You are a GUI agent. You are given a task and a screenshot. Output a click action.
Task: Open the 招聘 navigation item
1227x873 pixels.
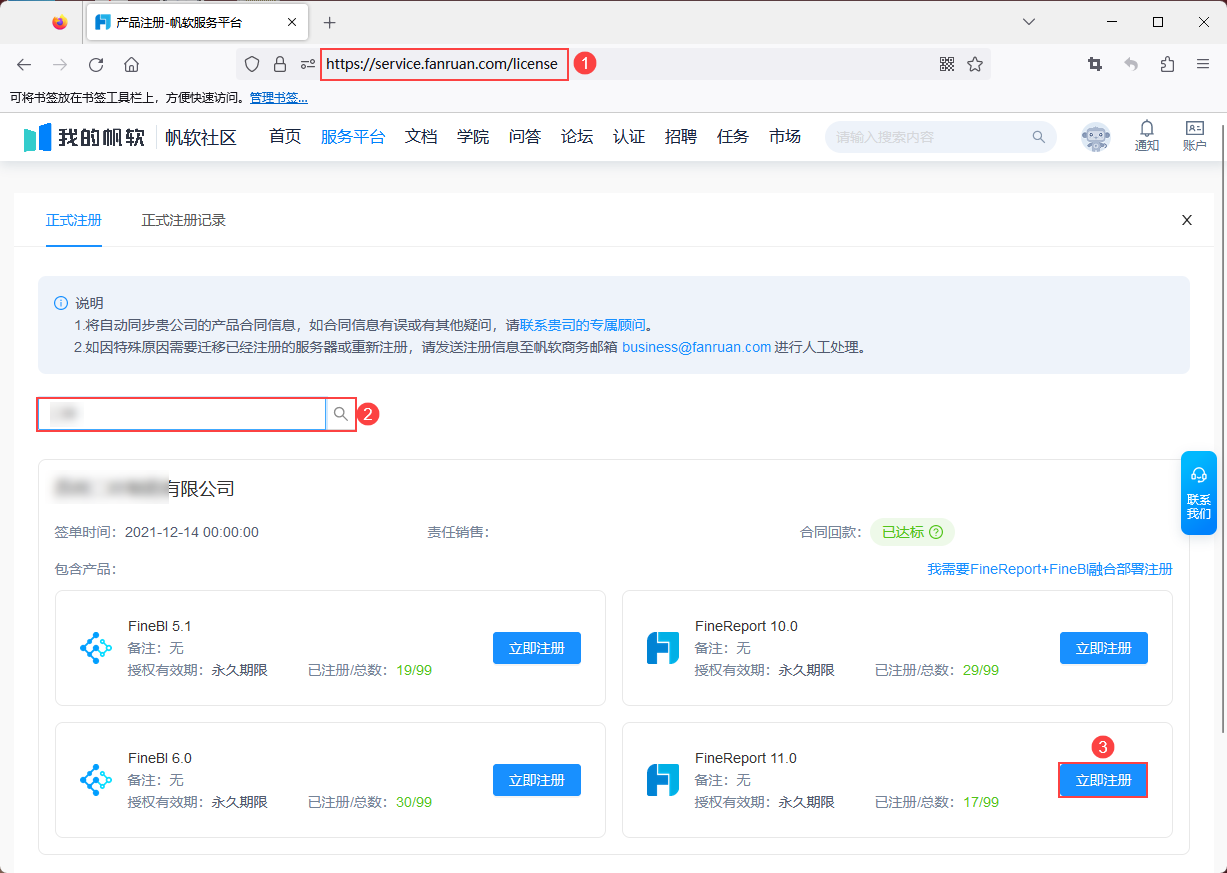pyautogui.click(x=681, y=137)
